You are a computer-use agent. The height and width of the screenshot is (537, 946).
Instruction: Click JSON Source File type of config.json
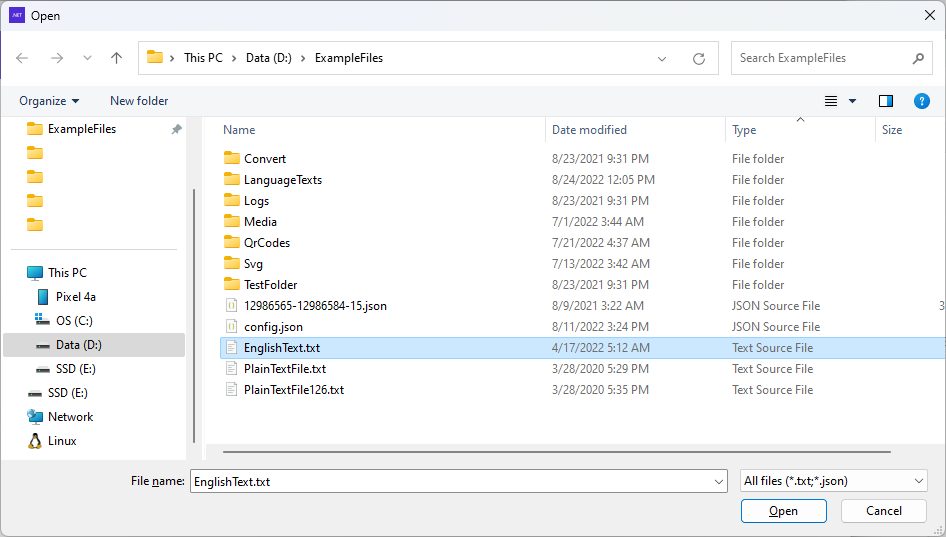[x=776, y=327]
